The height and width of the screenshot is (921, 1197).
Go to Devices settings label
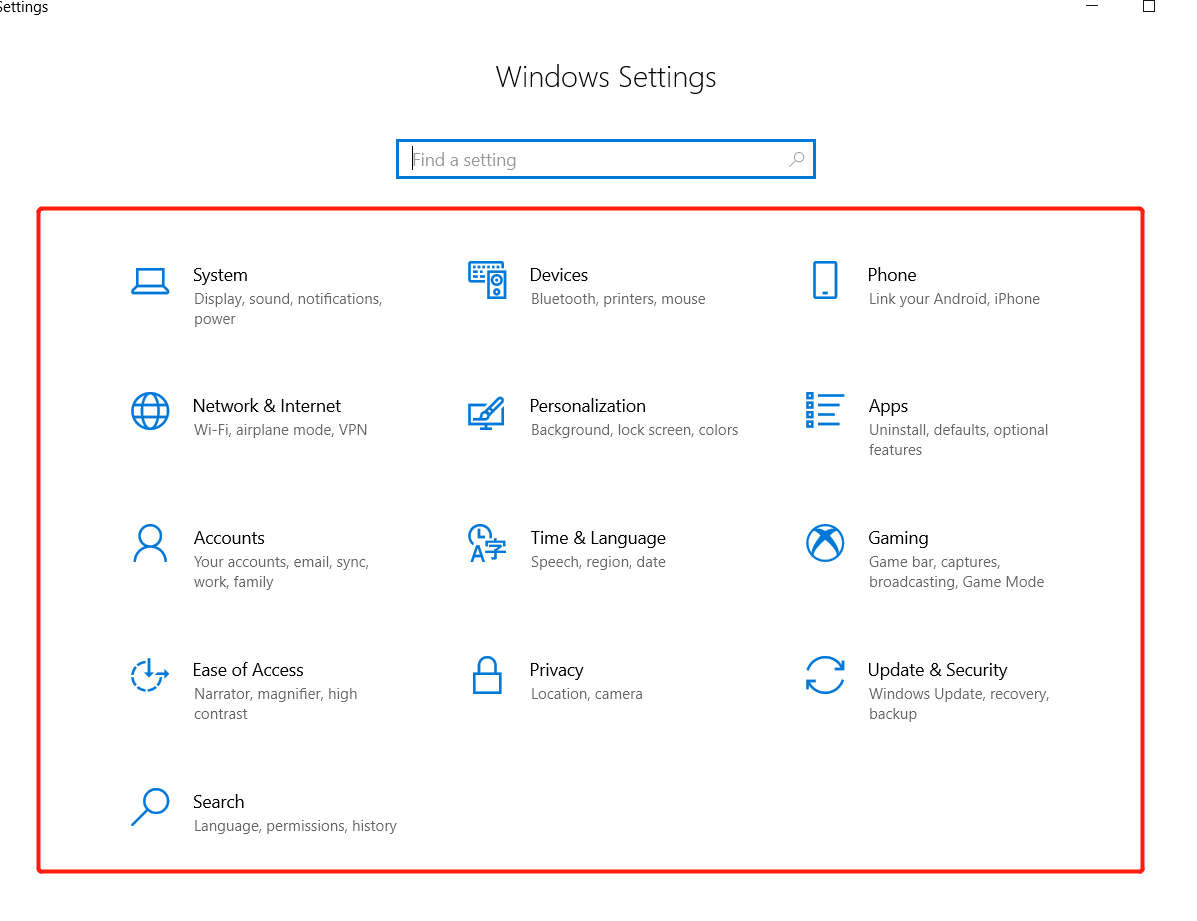(559, 275)
